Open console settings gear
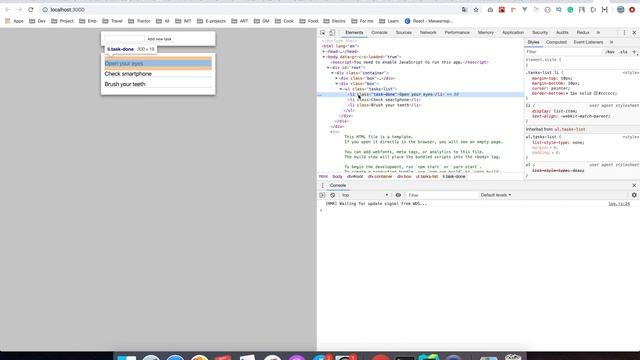640x360 pixels. [x=634, y=195]
